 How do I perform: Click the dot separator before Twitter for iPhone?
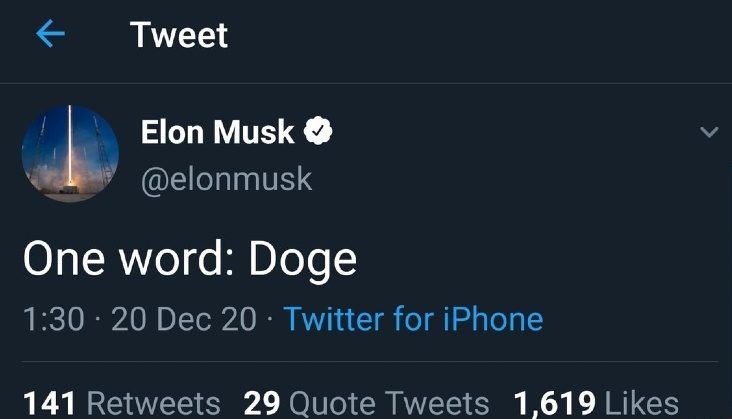click(270, 320)
